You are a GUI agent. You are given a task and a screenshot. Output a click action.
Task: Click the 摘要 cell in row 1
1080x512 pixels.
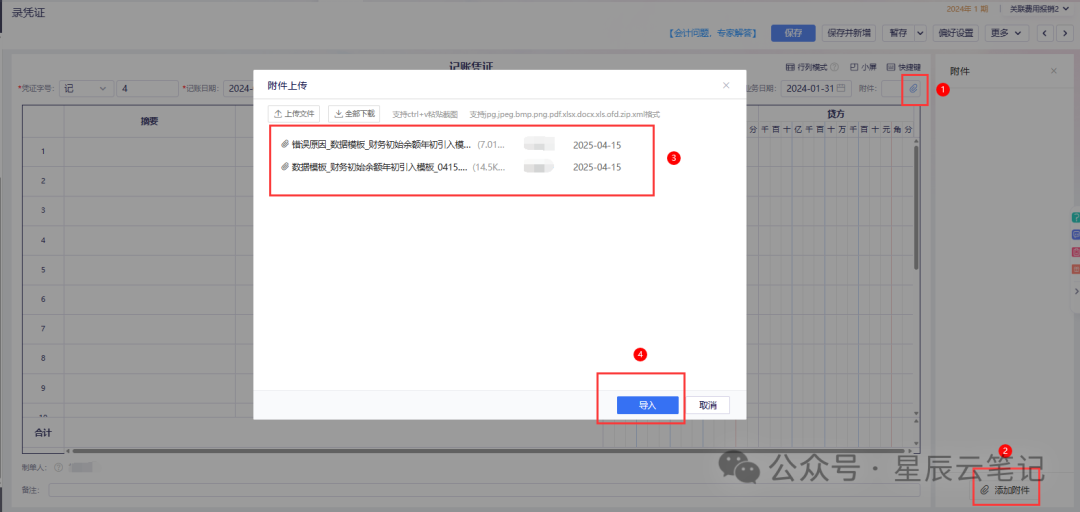[149, 150]
